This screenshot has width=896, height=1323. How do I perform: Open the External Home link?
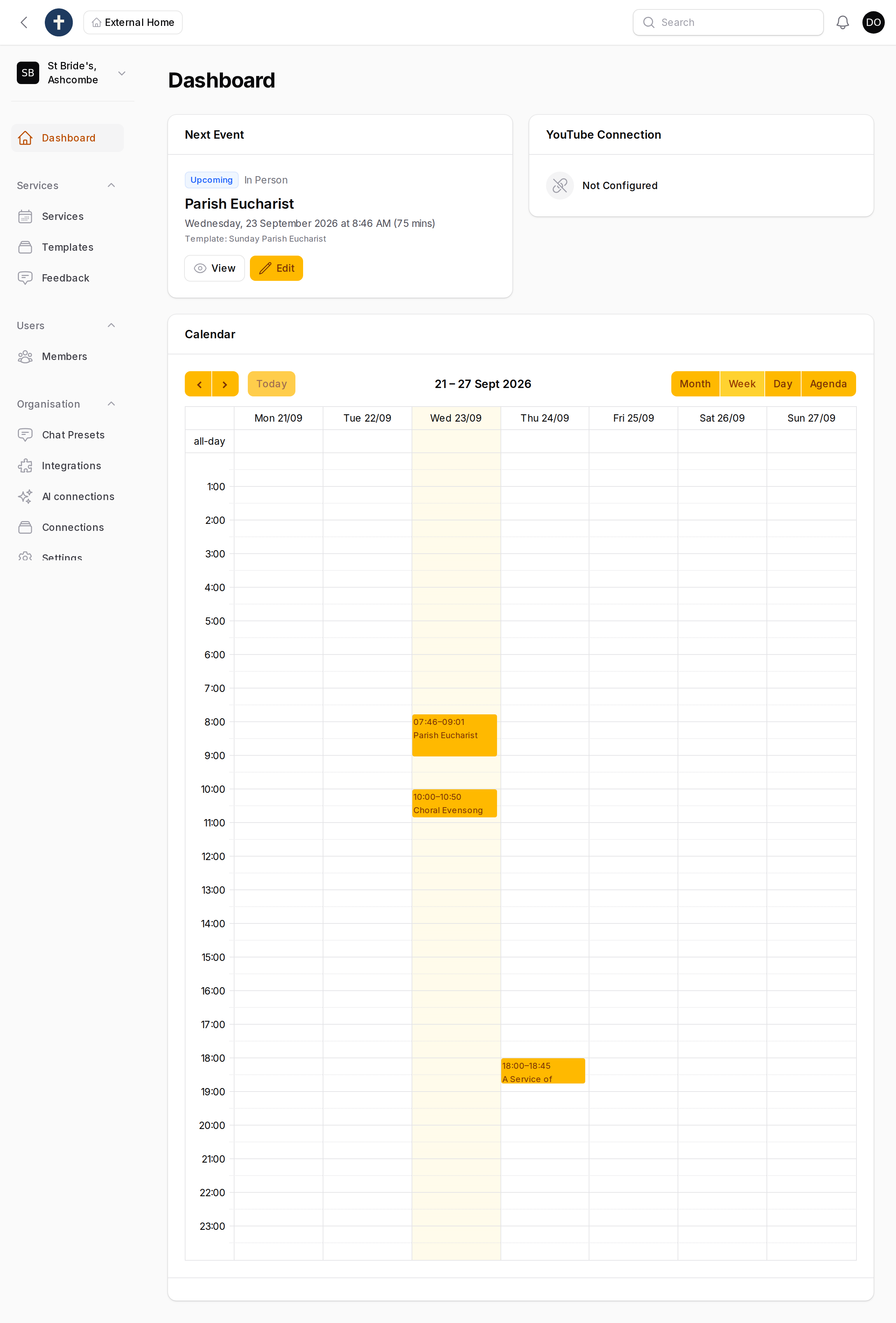point(133,22)
